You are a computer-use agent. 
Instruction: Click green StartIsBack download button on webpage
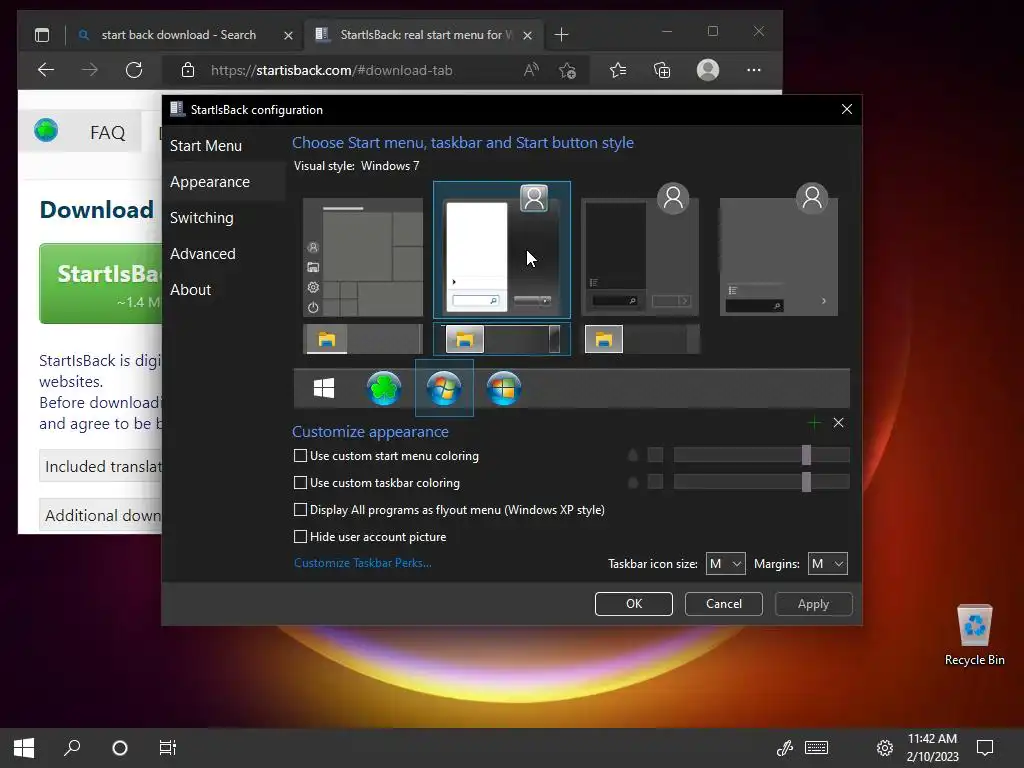101,283
